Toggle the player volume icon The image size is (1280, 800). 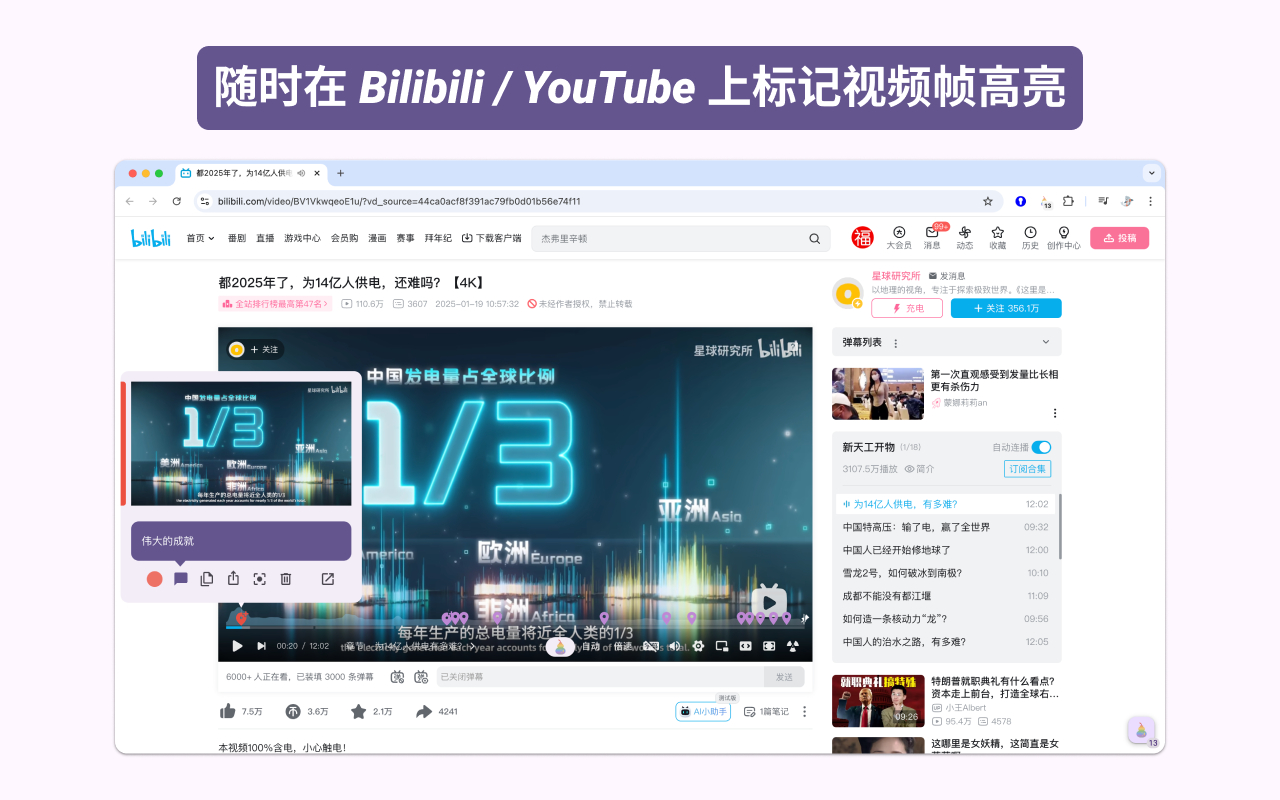tap(674, 646)
